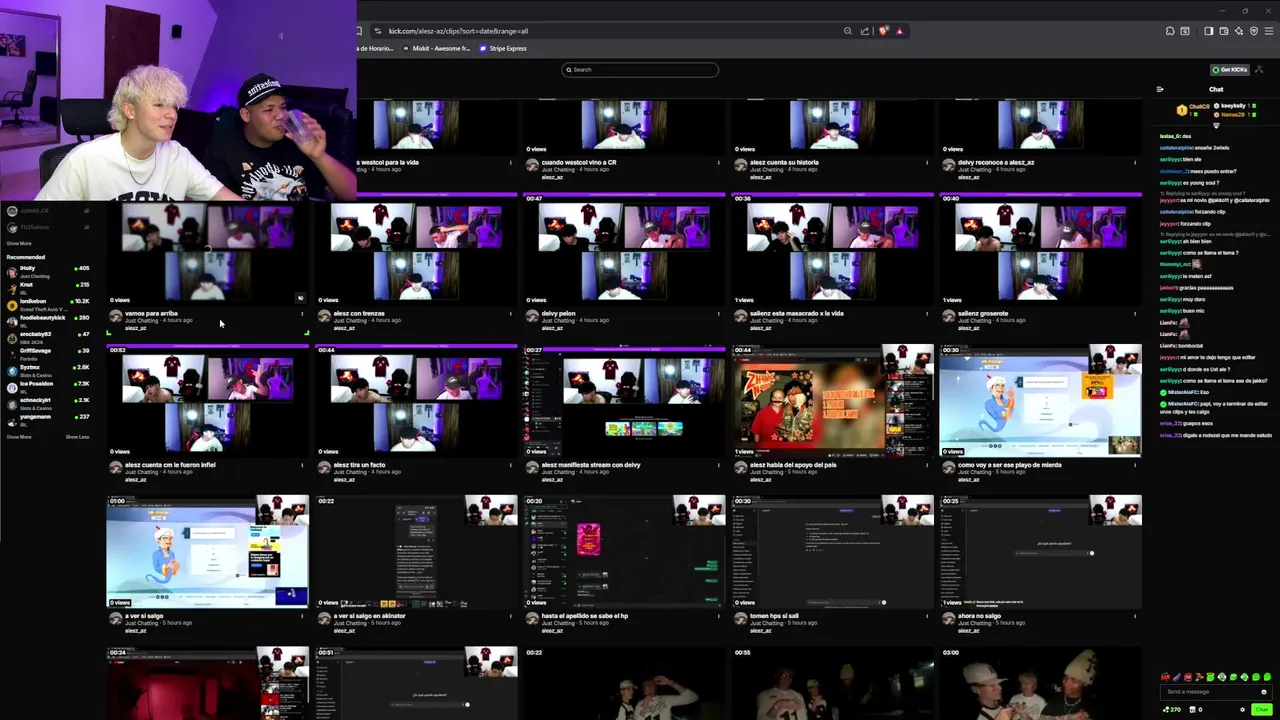Screen dimensions: 1280x720
Task: Open the Brave Wallet icon
Action: [x=1223, y=31]
